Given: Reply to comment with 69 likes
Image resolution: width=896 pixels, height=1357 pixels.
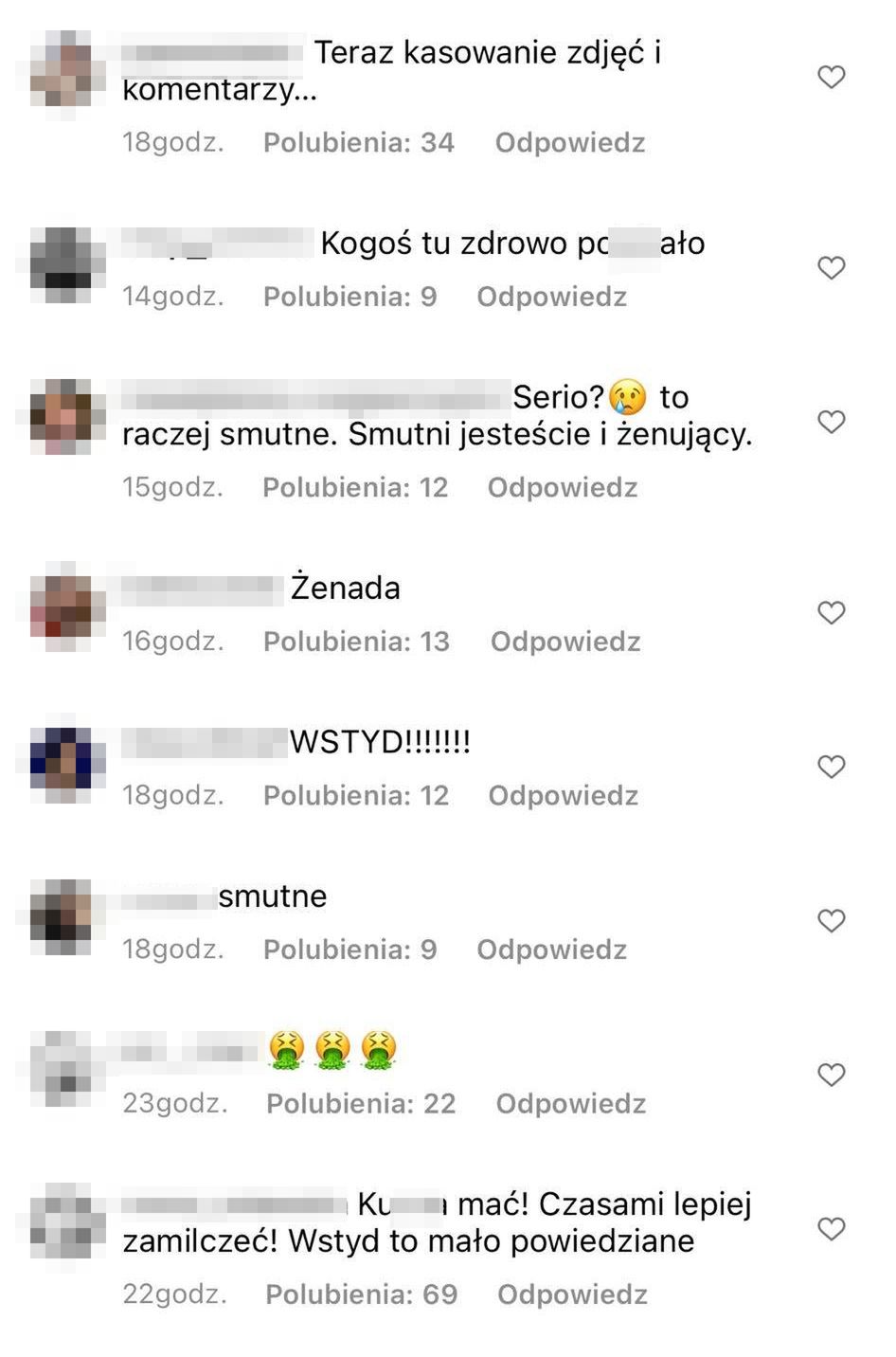Looking at the screenshot, I should coord(572,1294).
